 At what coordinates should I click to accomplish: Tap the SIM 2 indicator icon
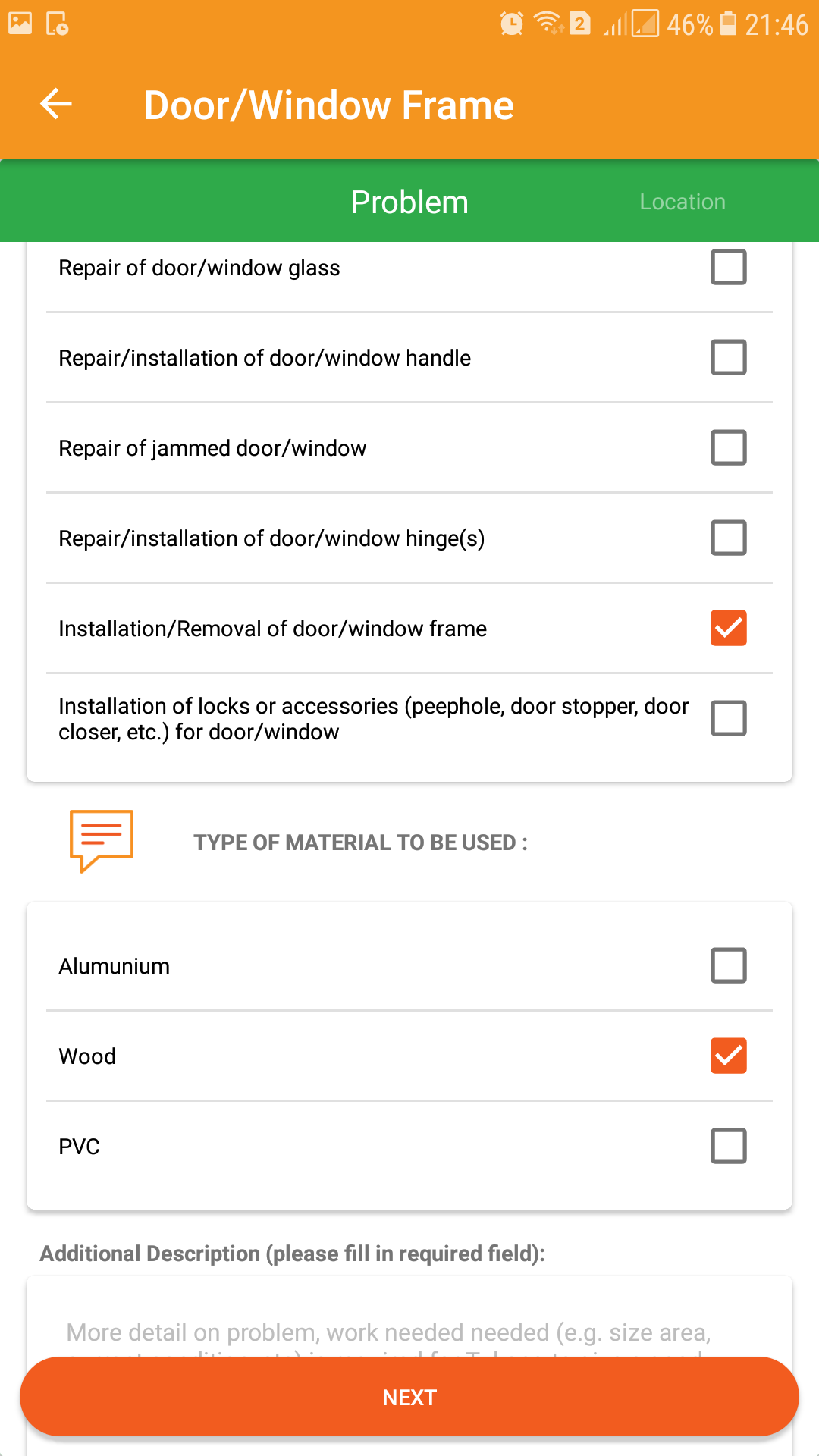[x=580, y=24]
